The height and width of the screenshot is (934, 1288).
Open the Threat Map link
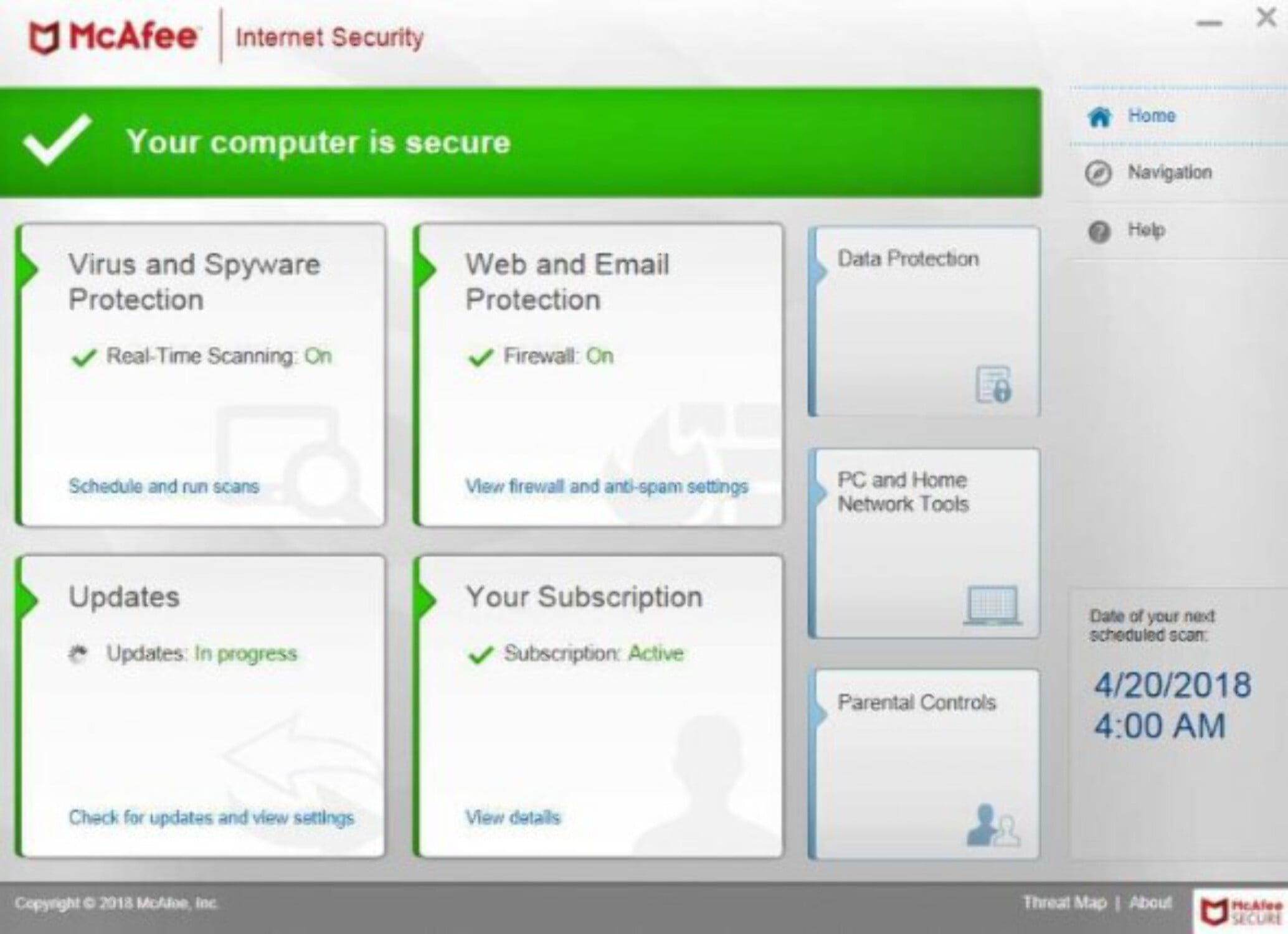coord(1064,902)
